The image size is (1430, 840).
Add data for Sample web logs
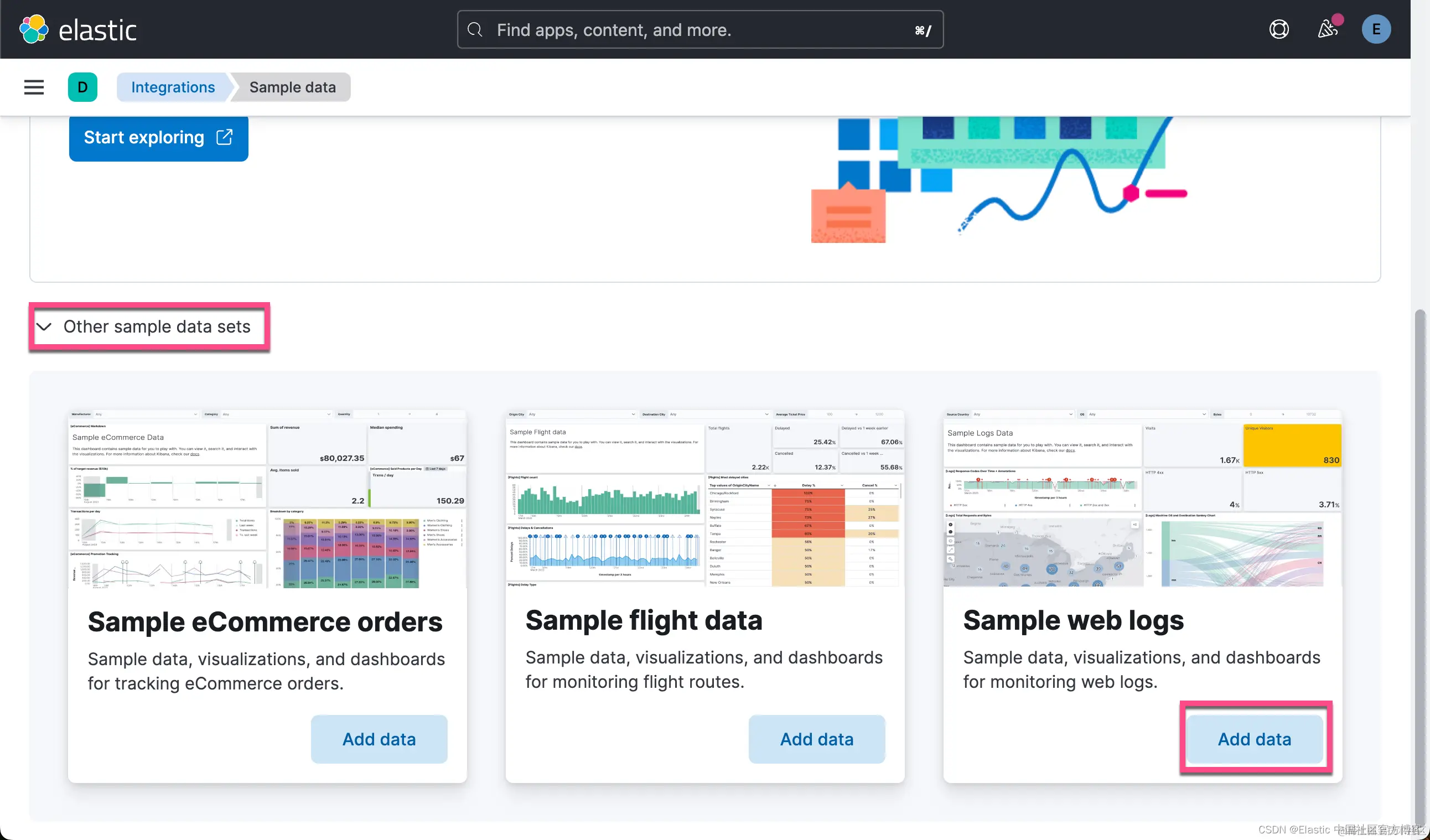pyautogui.click(x=1254, y=739)
